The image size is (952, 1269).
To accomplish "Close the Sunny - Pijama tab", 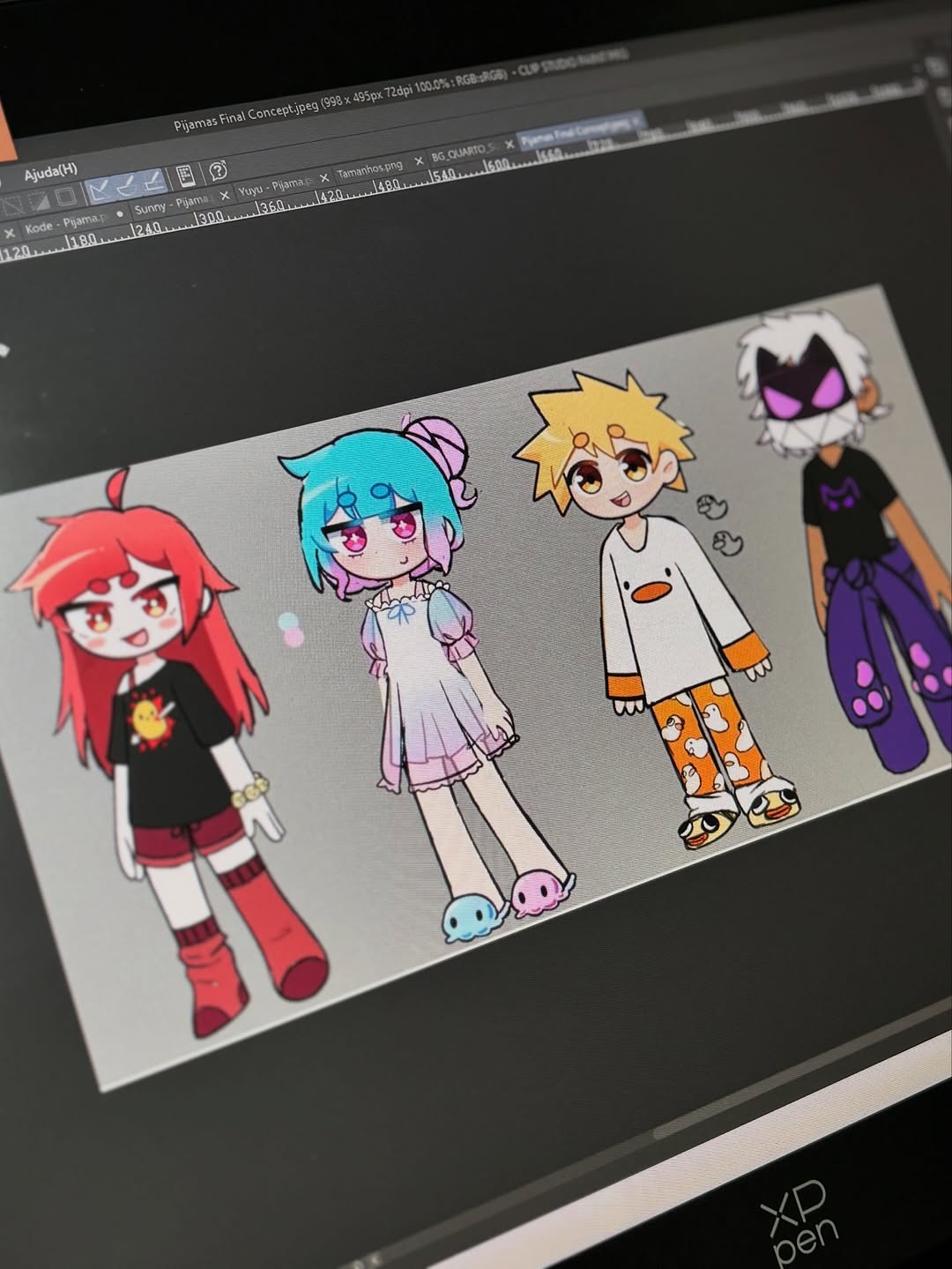I will click(224, 196).
